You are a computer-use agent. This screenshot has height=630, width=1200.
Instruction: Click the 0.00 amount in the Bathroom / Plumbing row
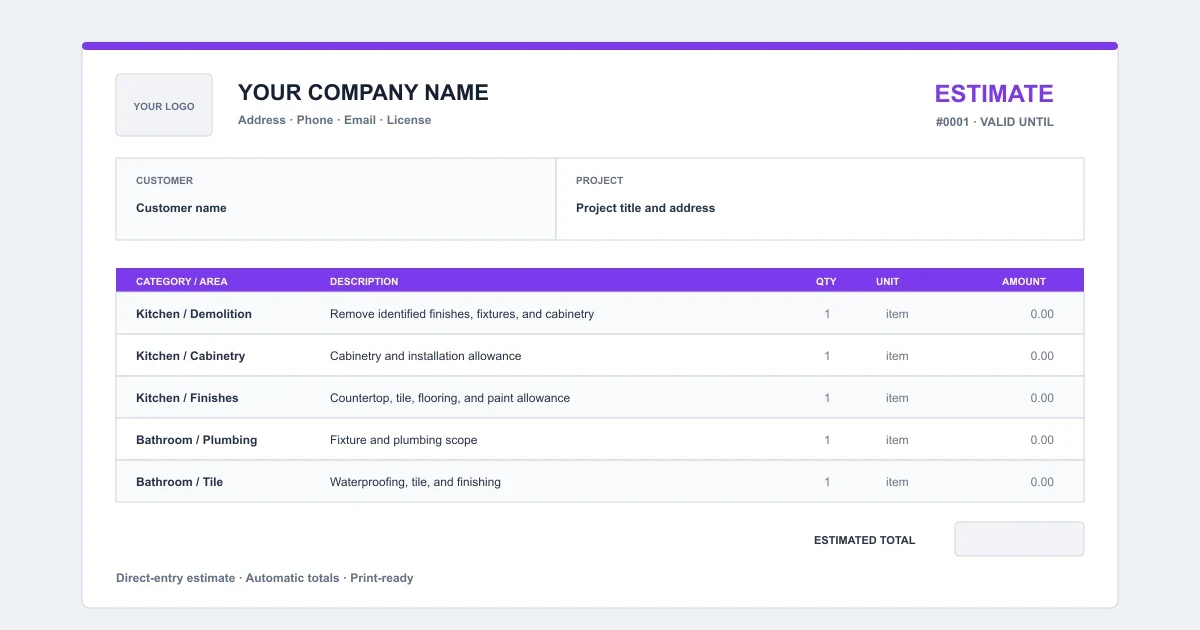[1042, 440]
